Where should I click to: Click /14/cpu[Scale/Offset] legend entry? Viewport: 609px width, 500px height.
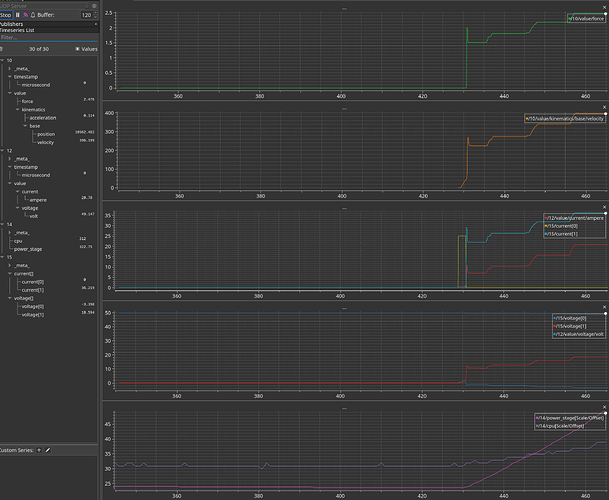click(x=560, y=426)
